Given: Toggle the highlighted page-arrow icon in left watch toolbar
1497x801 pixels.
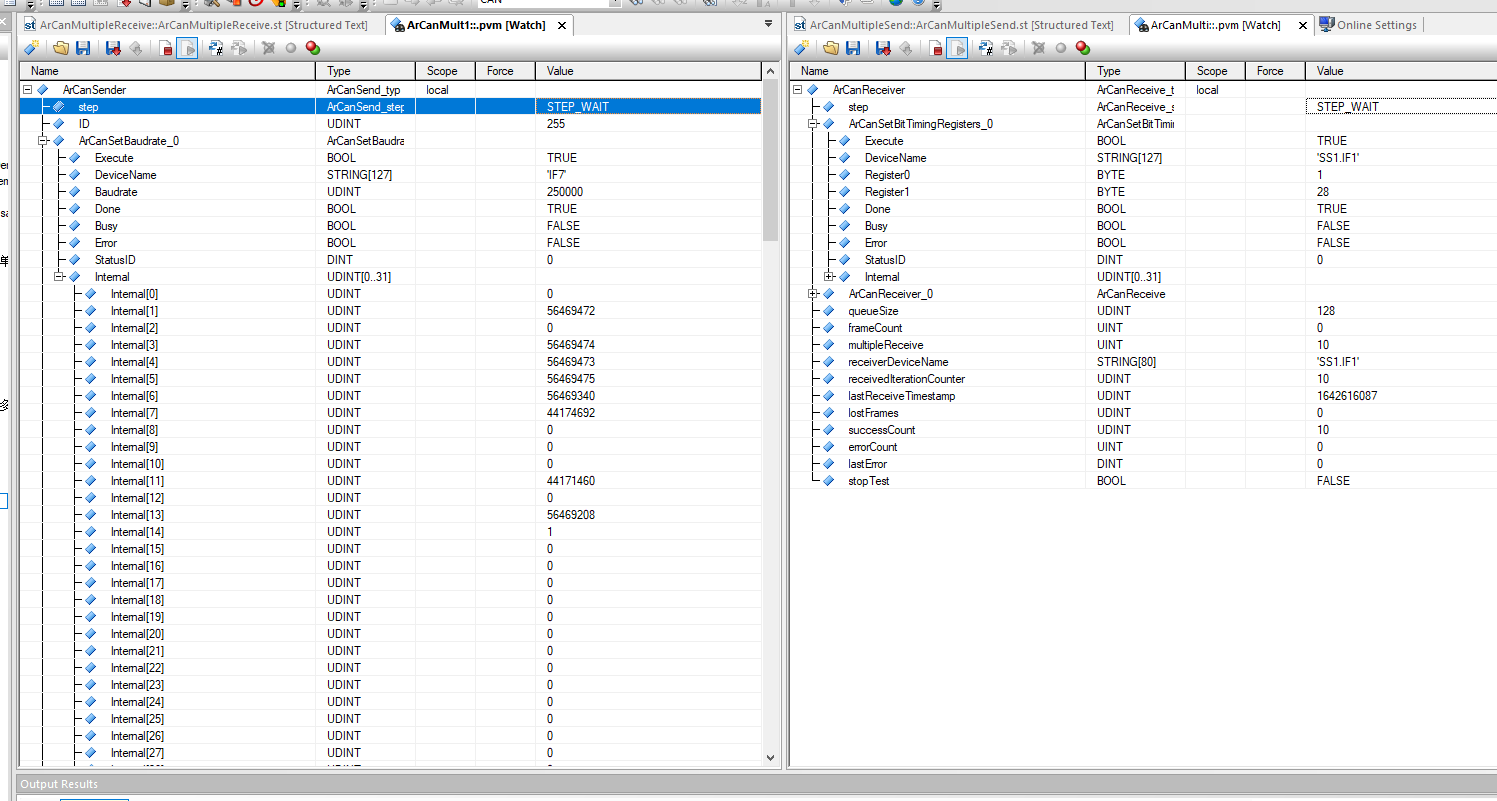Looking at the screenshot, I should (x=187, y=47).
